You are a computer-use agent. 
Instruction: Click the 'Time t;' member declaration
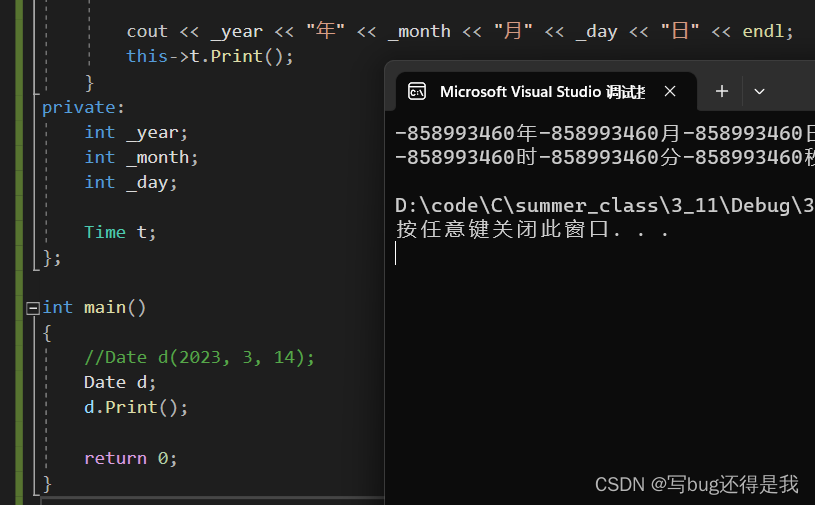pyautogui.click(x=120, y=232)
